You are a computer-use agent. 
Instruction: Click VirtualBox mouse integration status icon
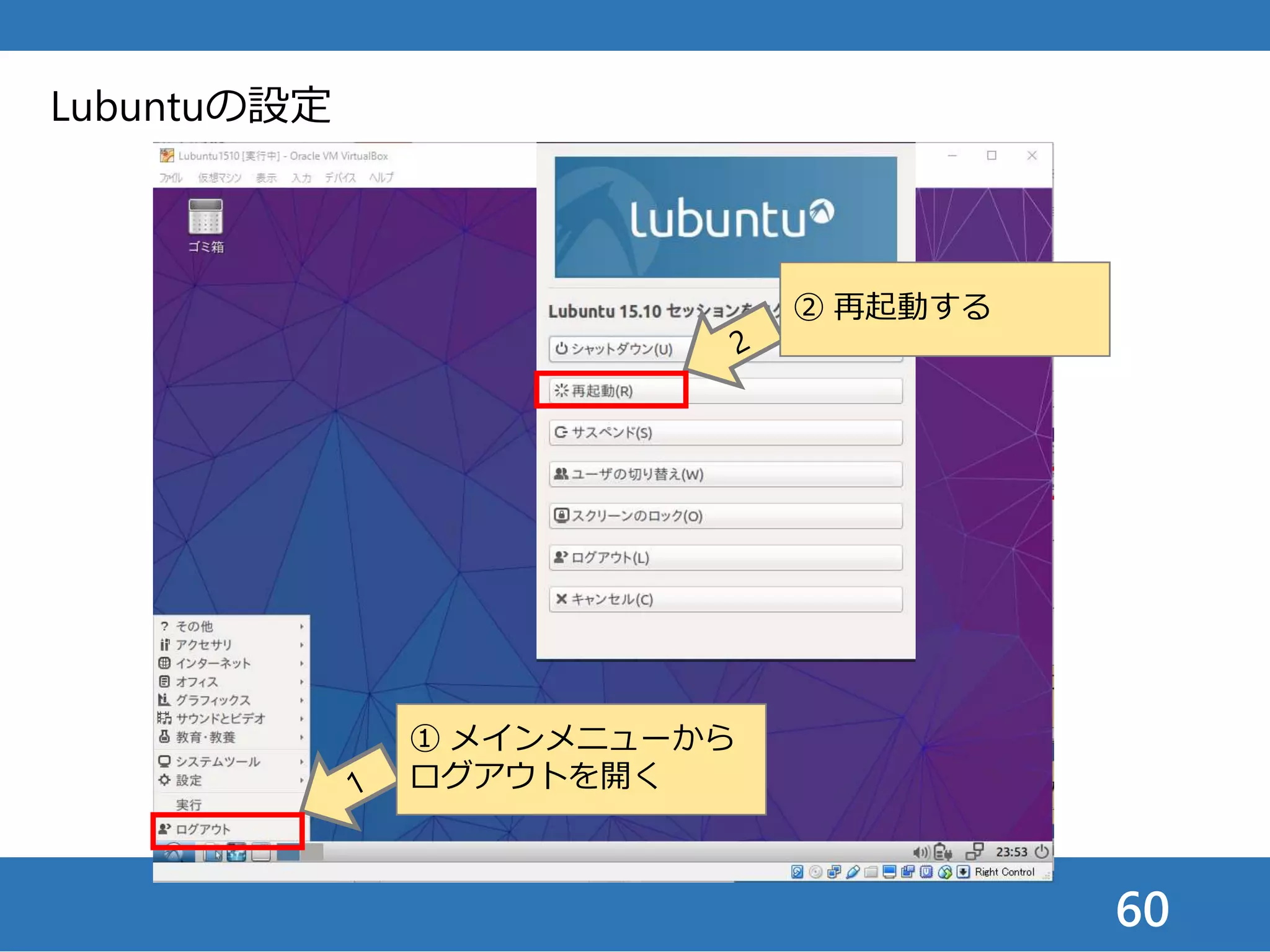(945, 872)
